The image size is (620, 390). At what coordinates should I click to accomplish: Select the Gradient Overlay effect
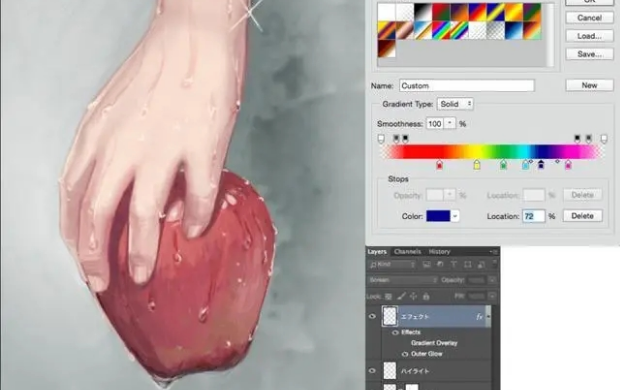coord(434,343)
